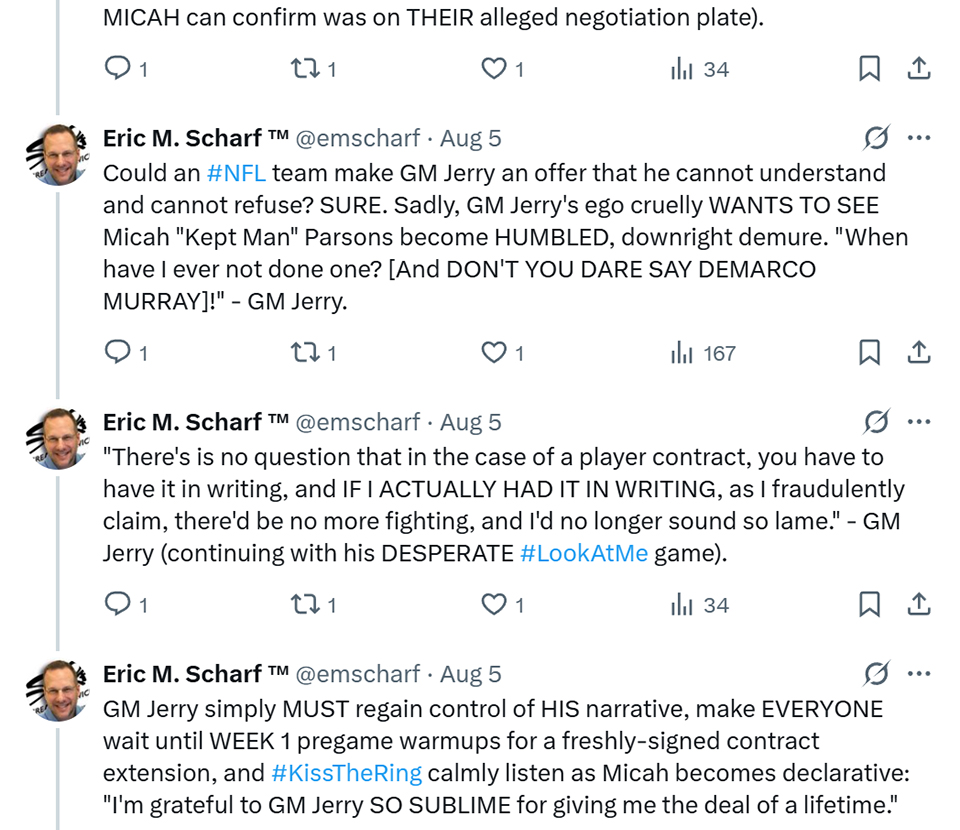The width and height of the screenshot is (960, 830).
Task: Open Eric M. Scharf avatar on #NFL tweet
Action: click(x=57, y=155)
